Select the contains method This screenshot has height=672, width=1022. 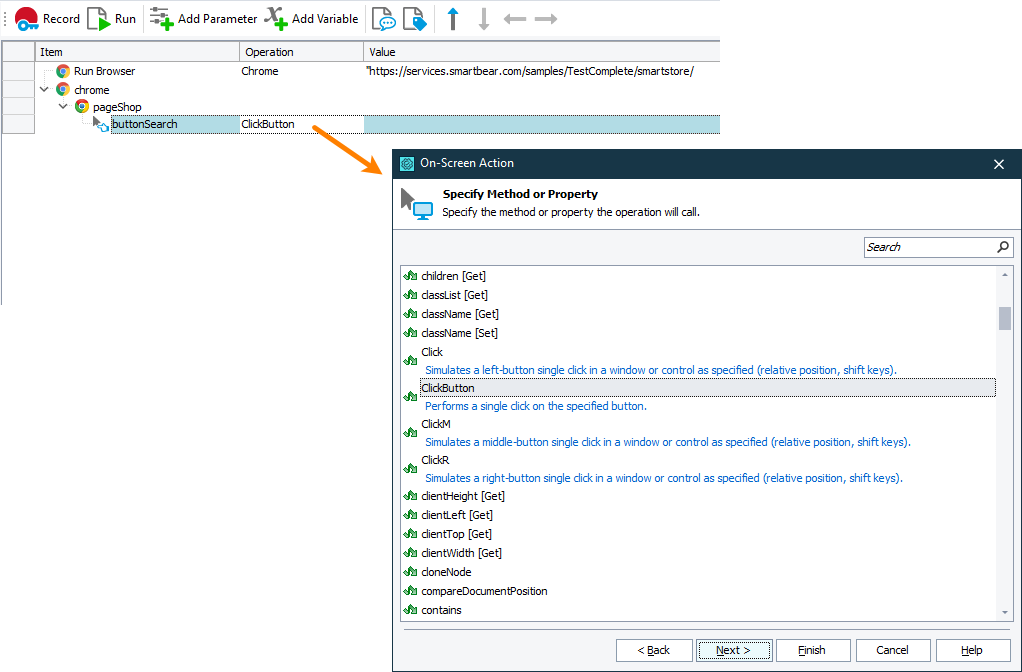point(441,609)
